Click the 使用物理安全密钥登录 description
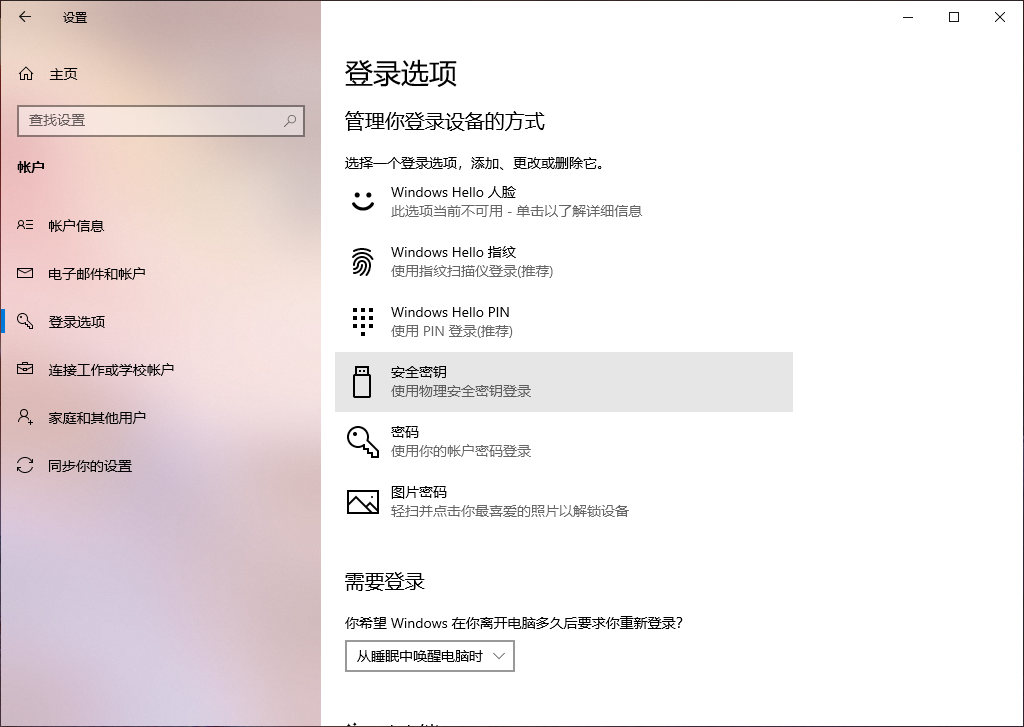Screen dimensions: 1024x727 461,391
